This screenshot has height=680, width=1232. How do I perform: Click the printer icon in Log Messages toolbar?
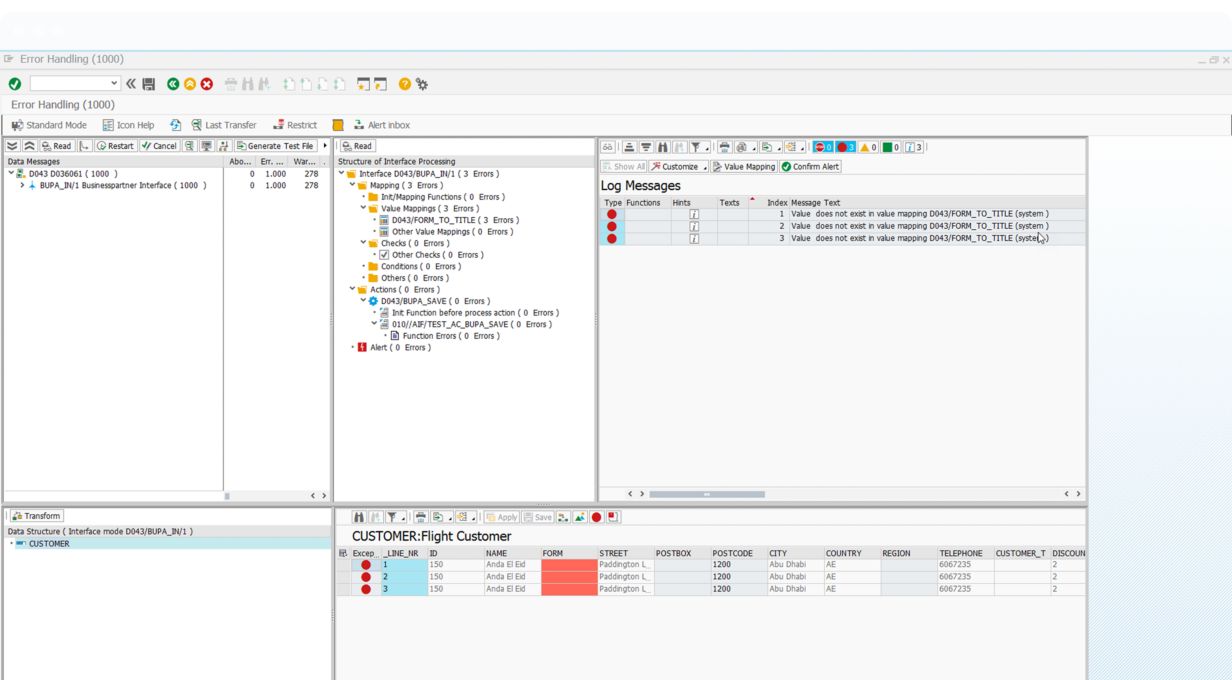(723, 147)
